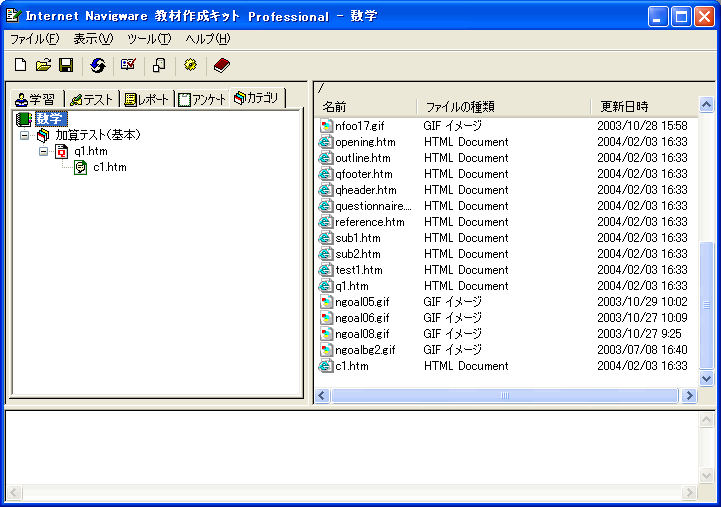The height and width of the screenshot is (507, 721).
Task: Click the file list horizontal scrollbar thumb
Action: [504, 395]
